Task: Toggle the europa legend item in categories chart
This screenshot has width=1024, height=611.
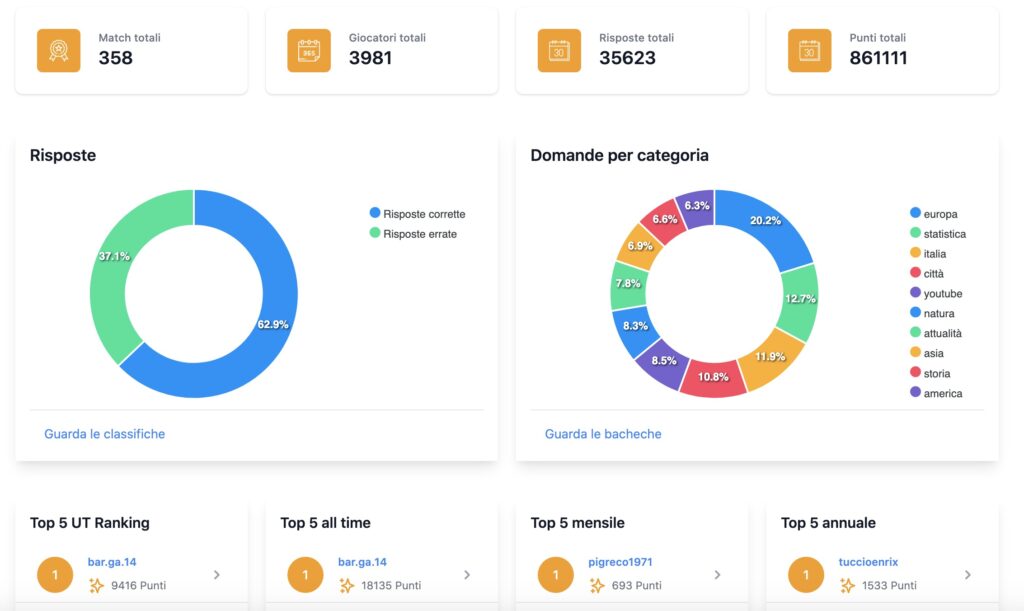Action: (x=934, y=213)
